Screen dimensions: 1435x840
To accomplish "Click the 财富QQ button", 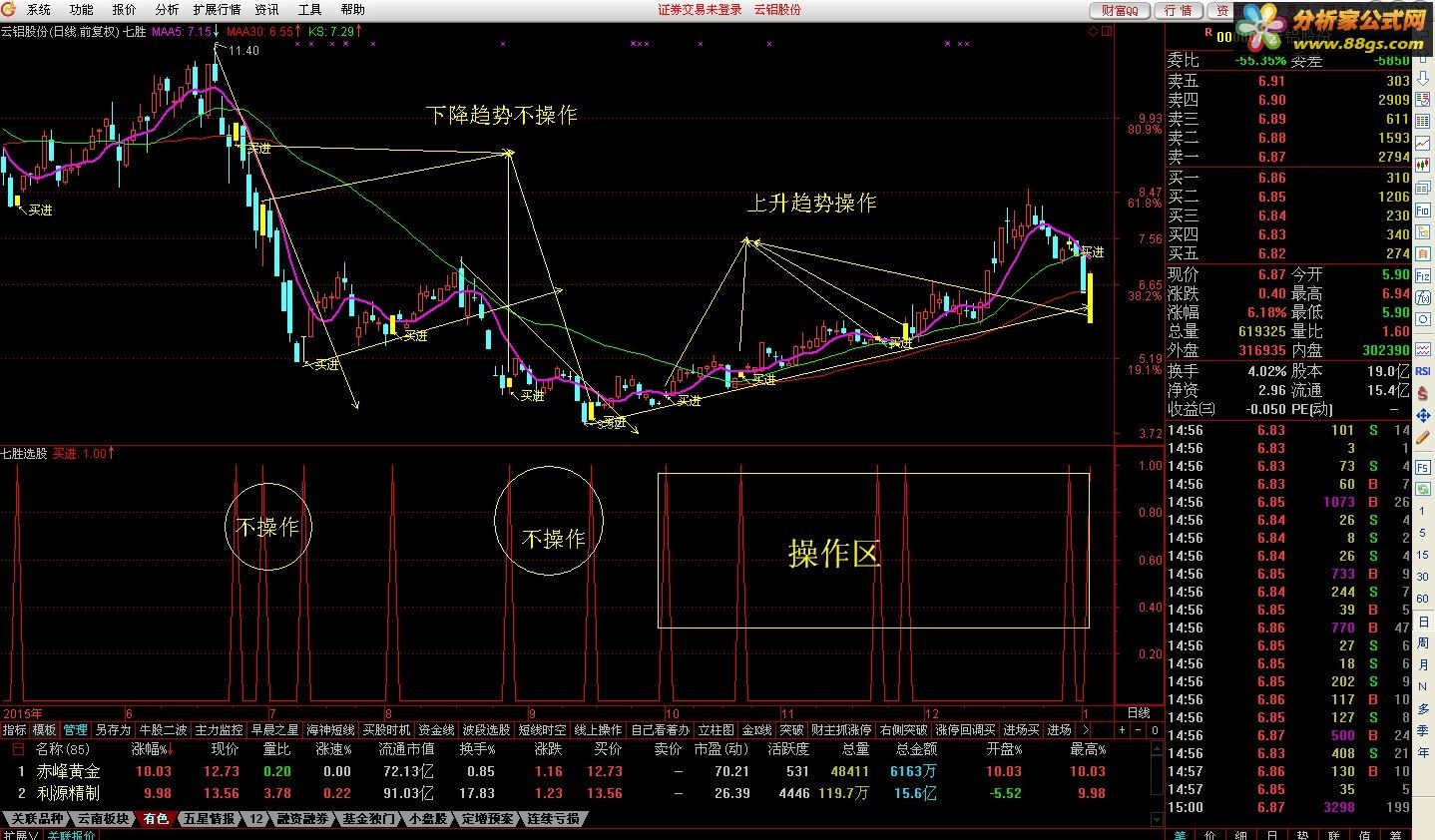I will click(1120, 10).
